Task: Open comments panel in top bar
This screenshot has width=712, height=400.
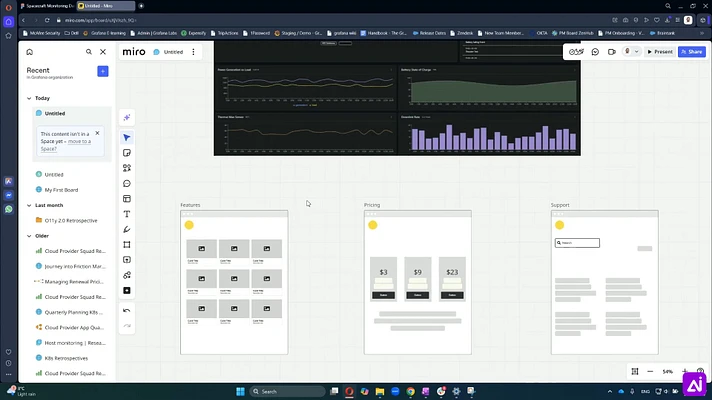Action: [595, 52]
